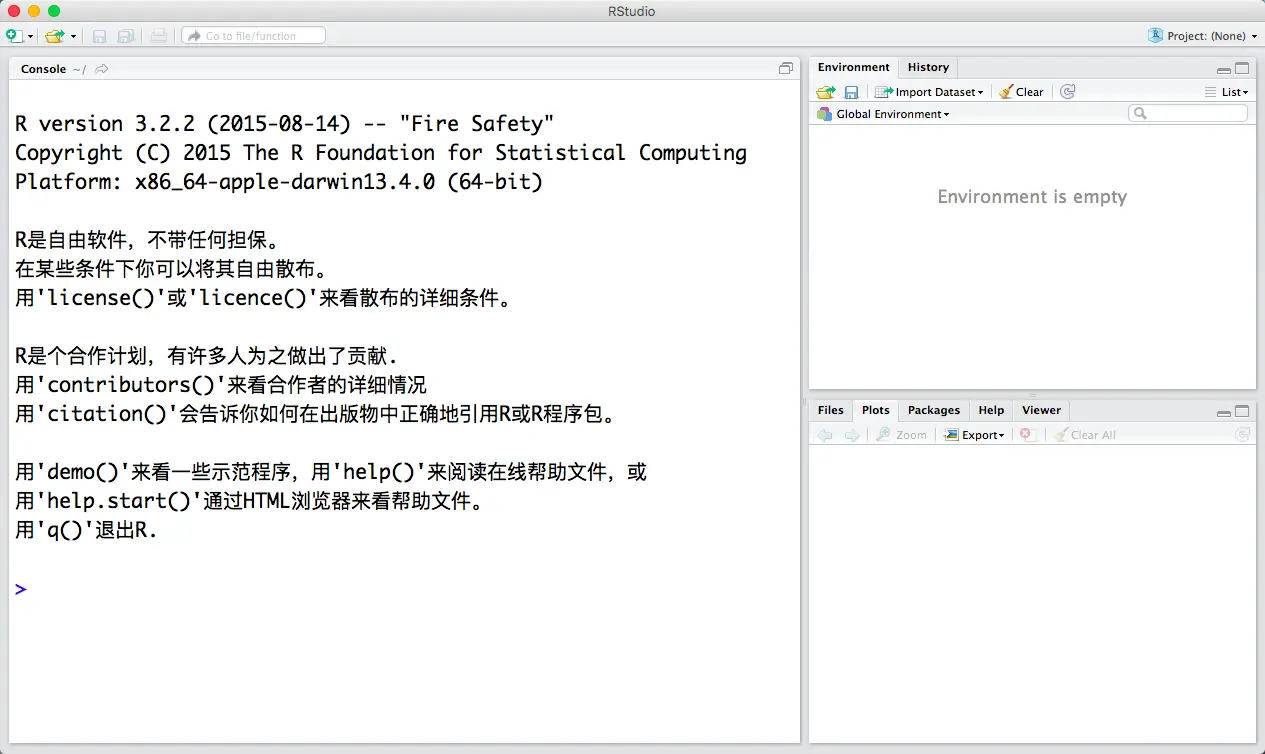Click the Print icon in main toolbar
The height and width of the screenshot is (754, 1265).
click(x=158, y=36)
